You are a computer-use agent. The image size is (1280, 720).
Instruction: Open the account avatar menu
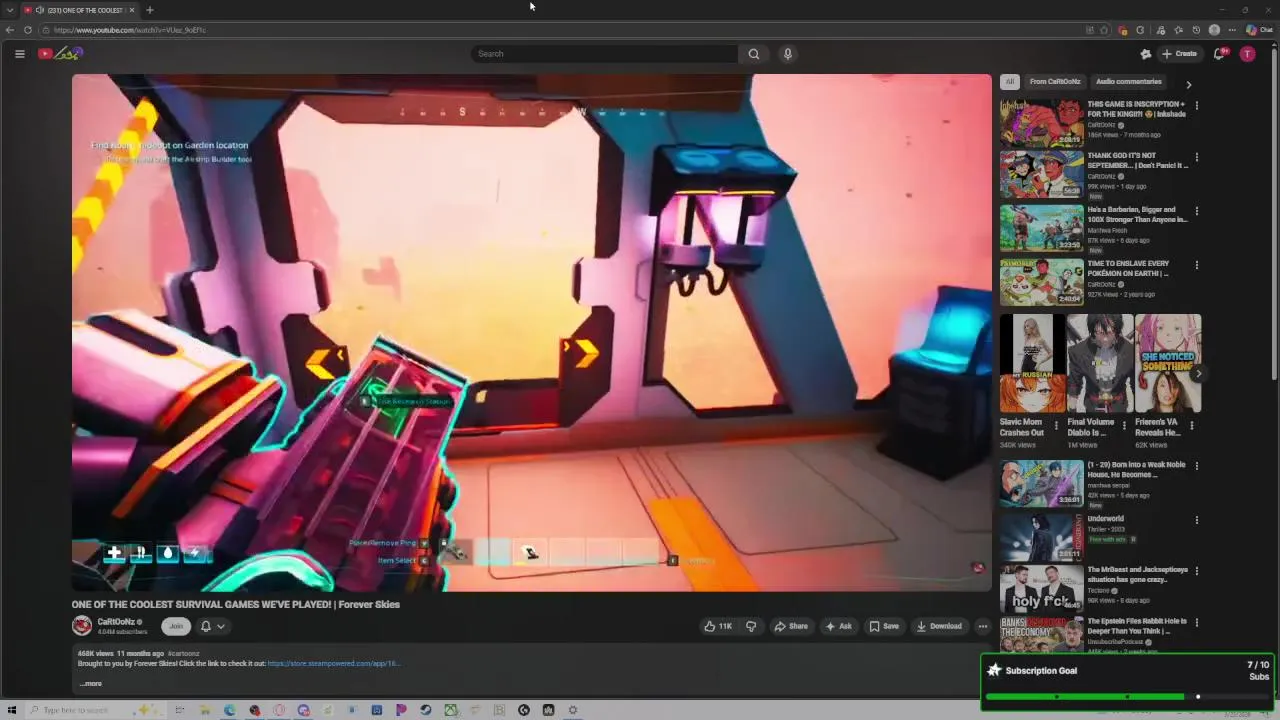coord(1247,54)
